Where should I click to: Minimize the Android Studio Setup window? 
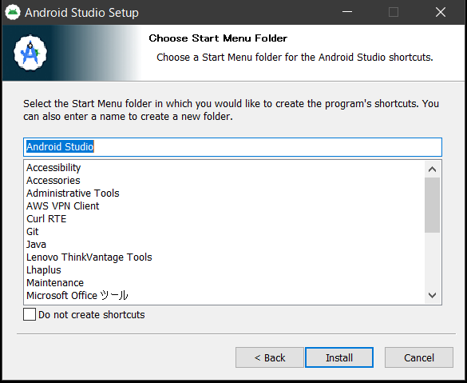tap(347, 12)
